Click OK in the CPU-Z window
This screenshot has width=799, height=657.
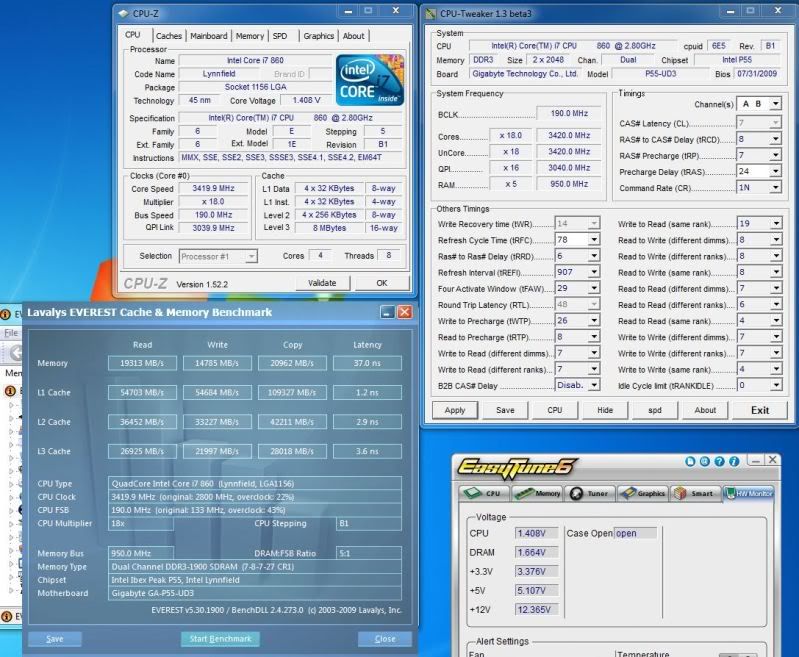(x=382, y=283)
